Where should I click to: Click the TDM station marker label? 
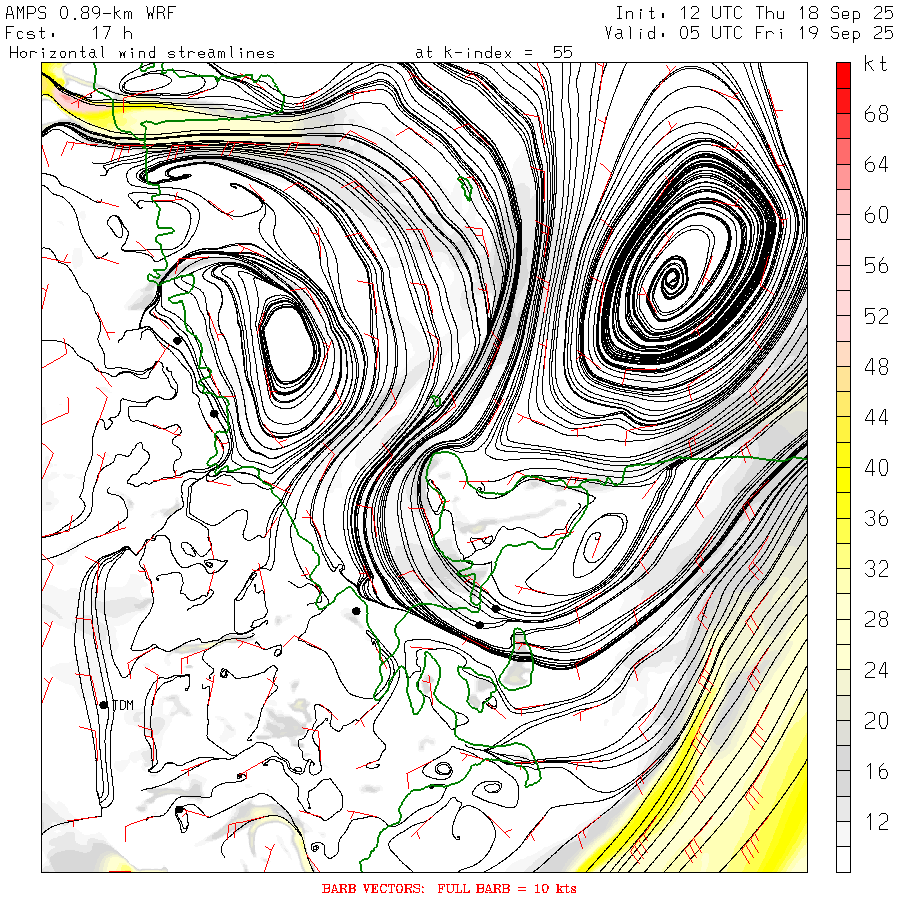point(122,705)
